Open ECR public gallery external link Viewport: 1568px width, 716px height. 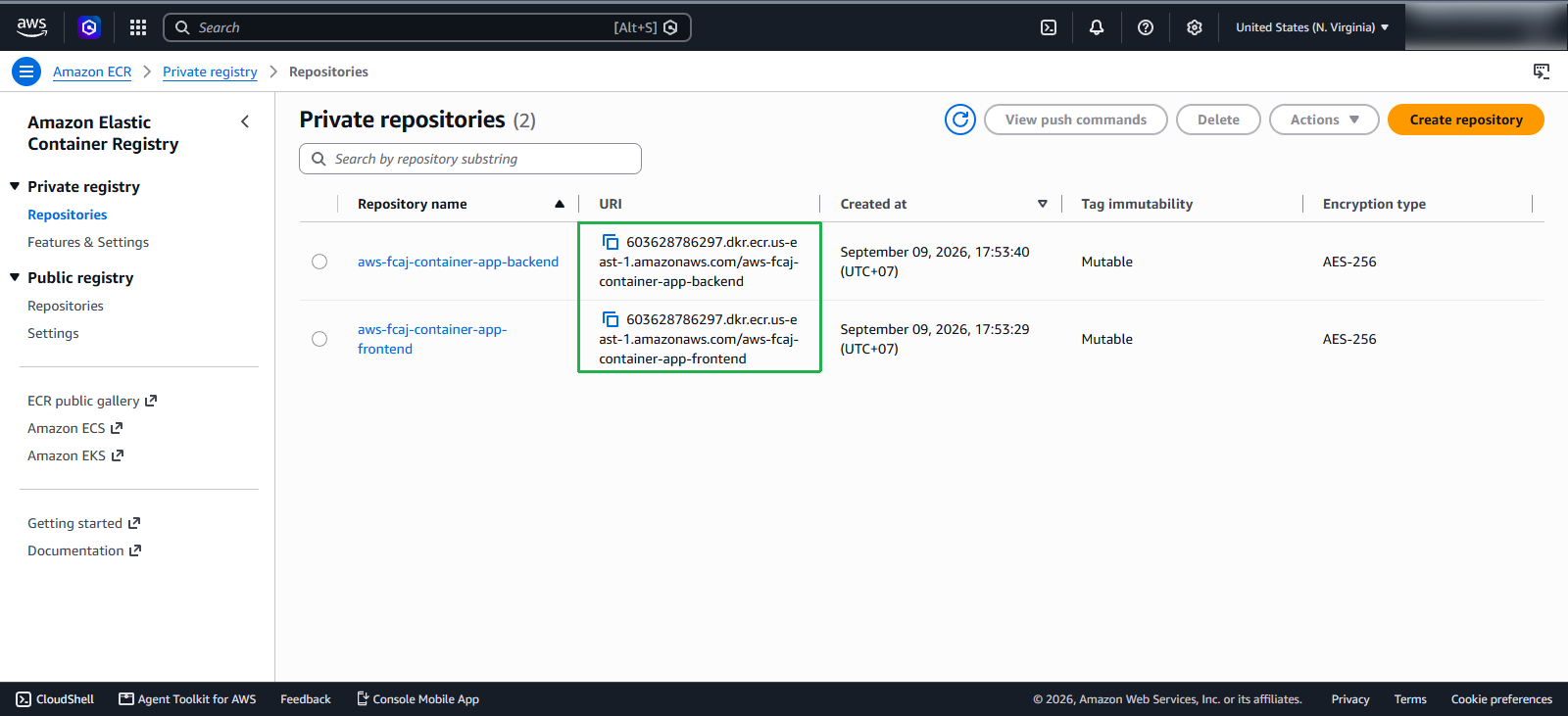click(92, 401)
